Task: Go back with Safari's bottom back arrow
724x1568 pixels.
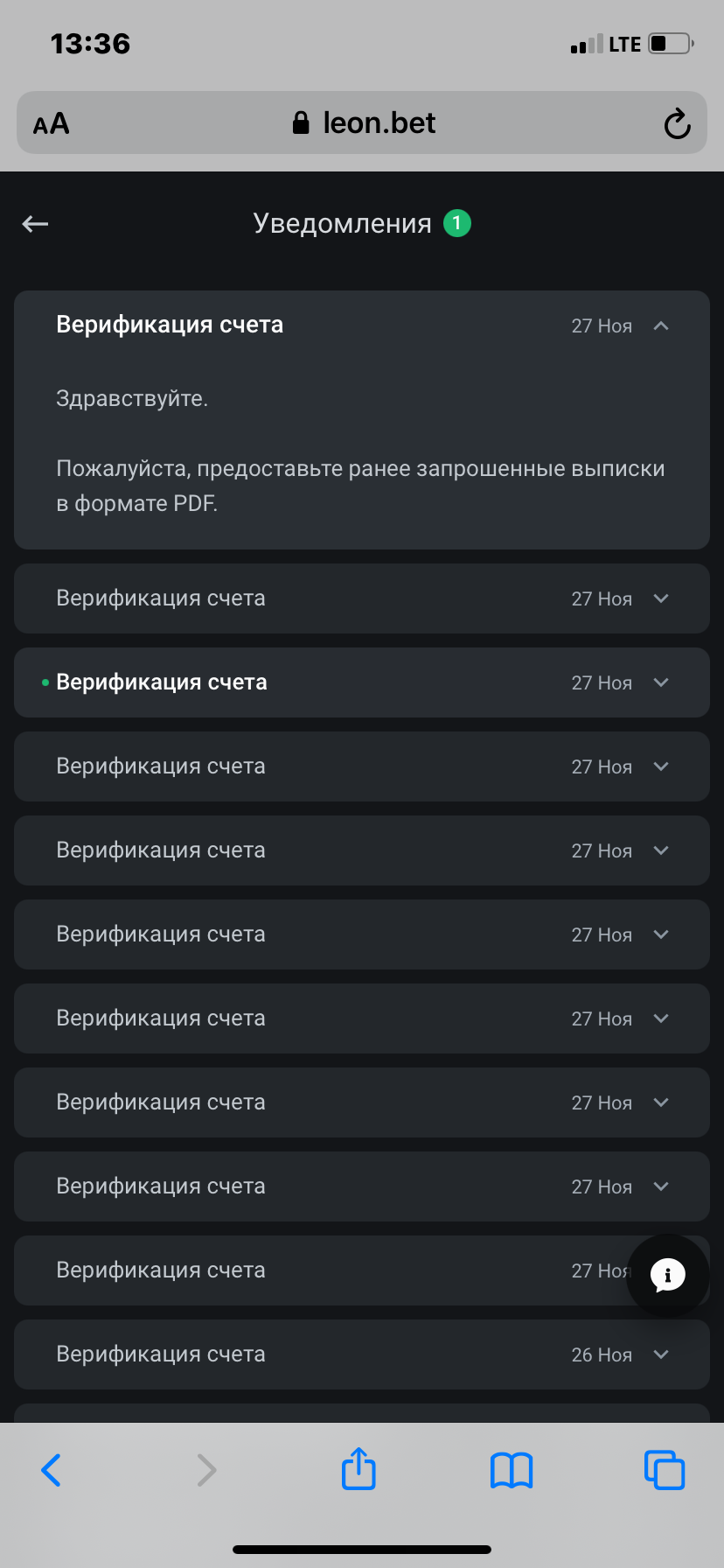Action: (52, 1469)
